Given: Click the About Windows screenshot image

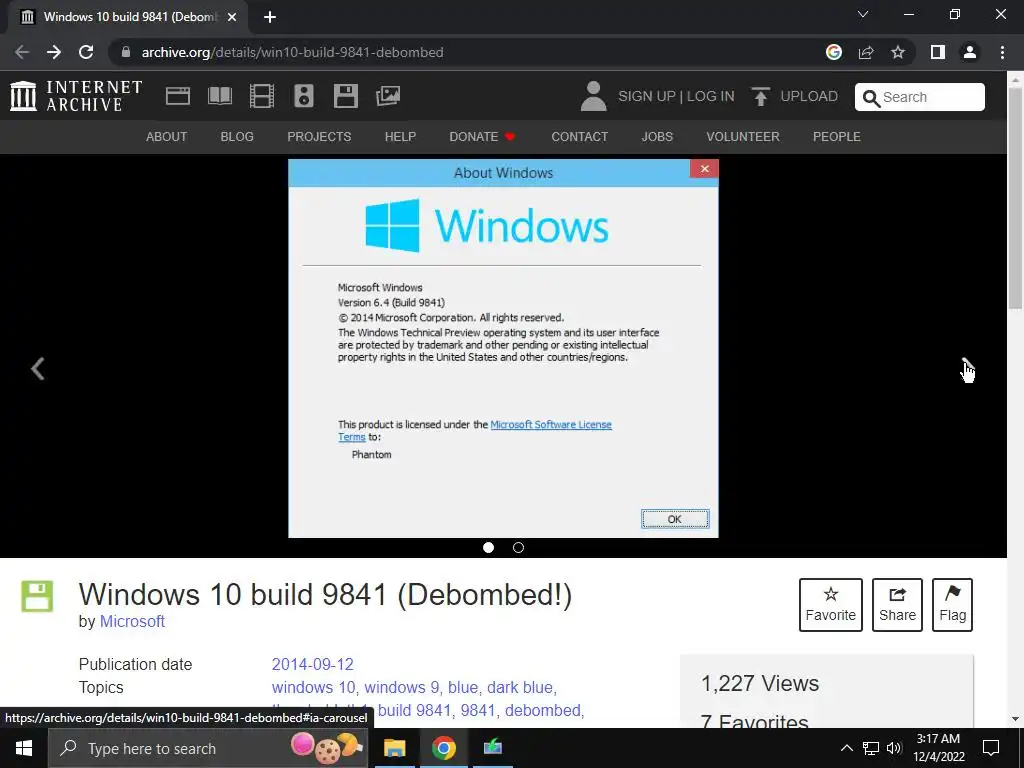Looking at the screenshot, I should pos(504,349).
